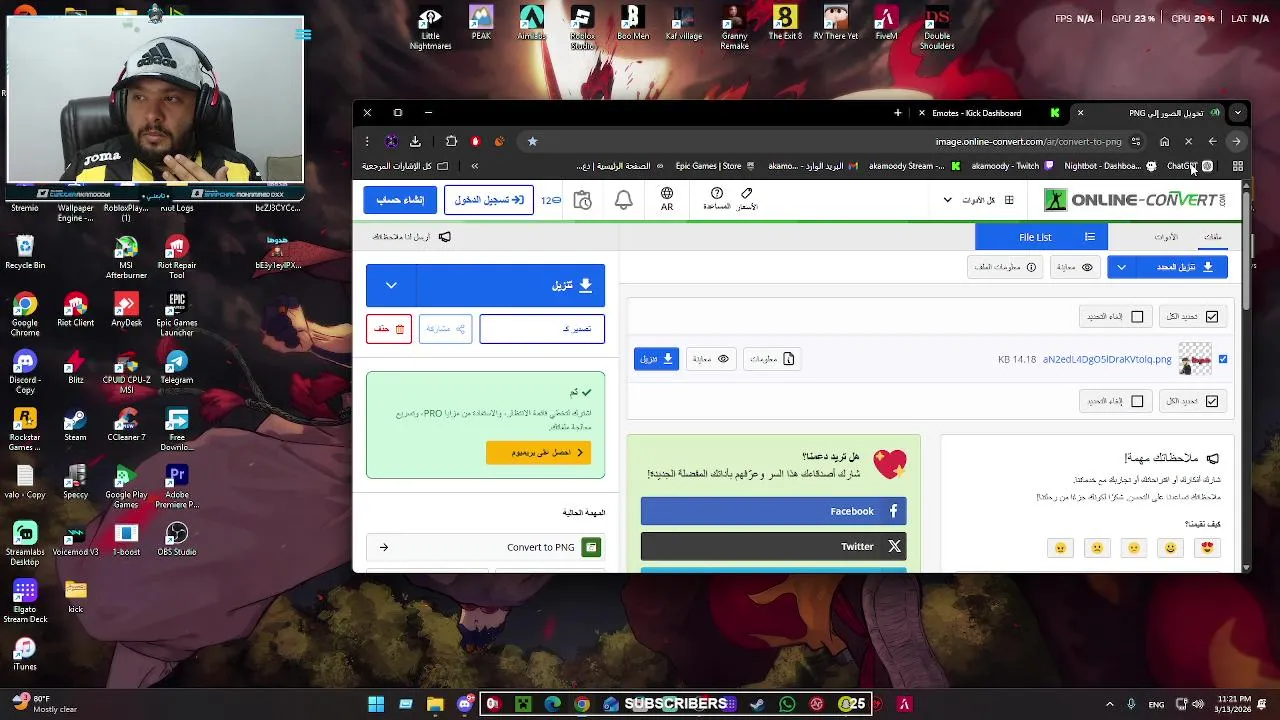Click the blue download button in the file row
The width and height of the screenshot is (1280, 720).
point(656,358)
